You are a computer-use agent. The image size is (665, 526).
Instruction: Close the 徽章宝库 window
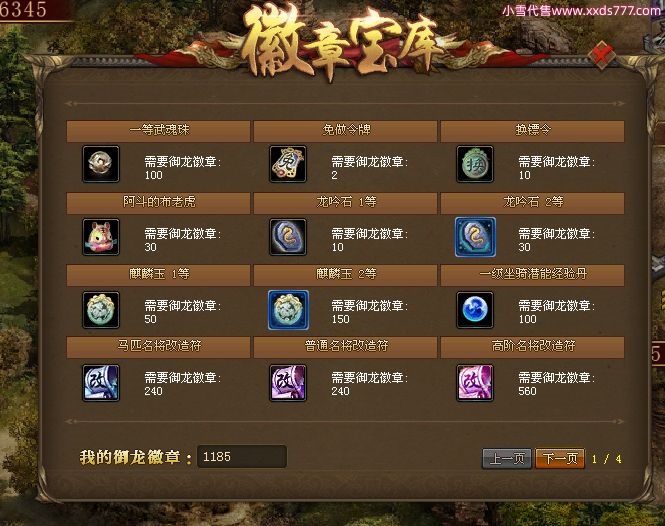(x=602, y=54)
